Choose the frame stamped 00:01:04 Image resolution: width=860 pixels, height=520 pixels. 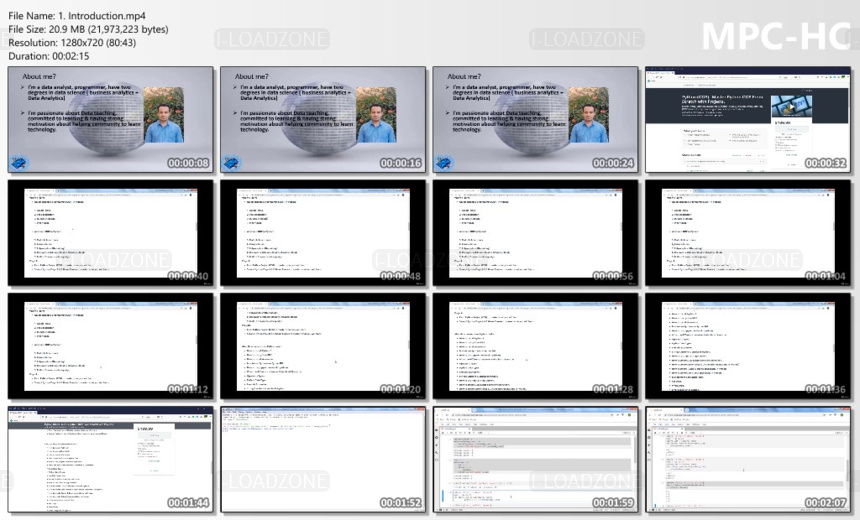[x=748, y=233]
